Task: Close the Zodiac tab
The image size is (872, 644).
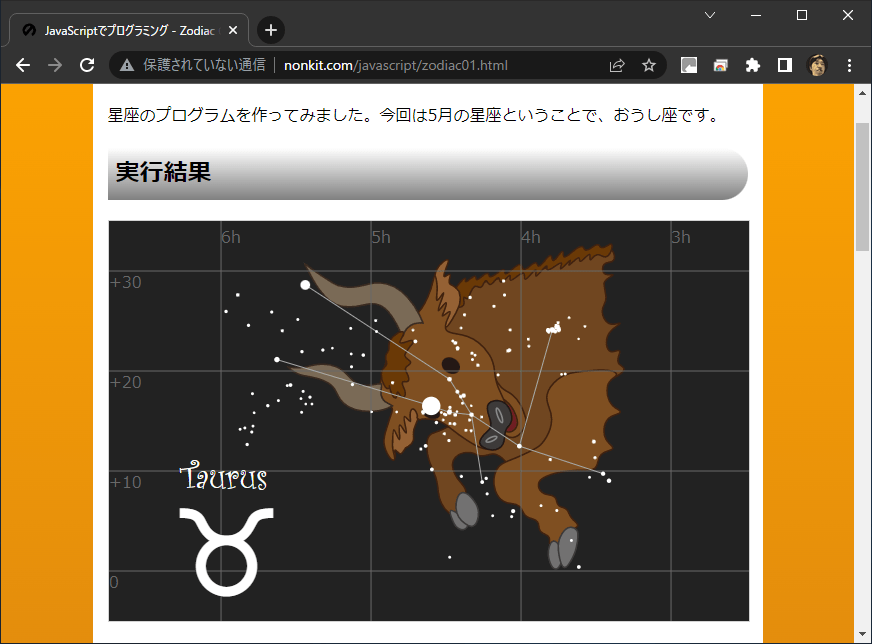Action: point(233,30)
